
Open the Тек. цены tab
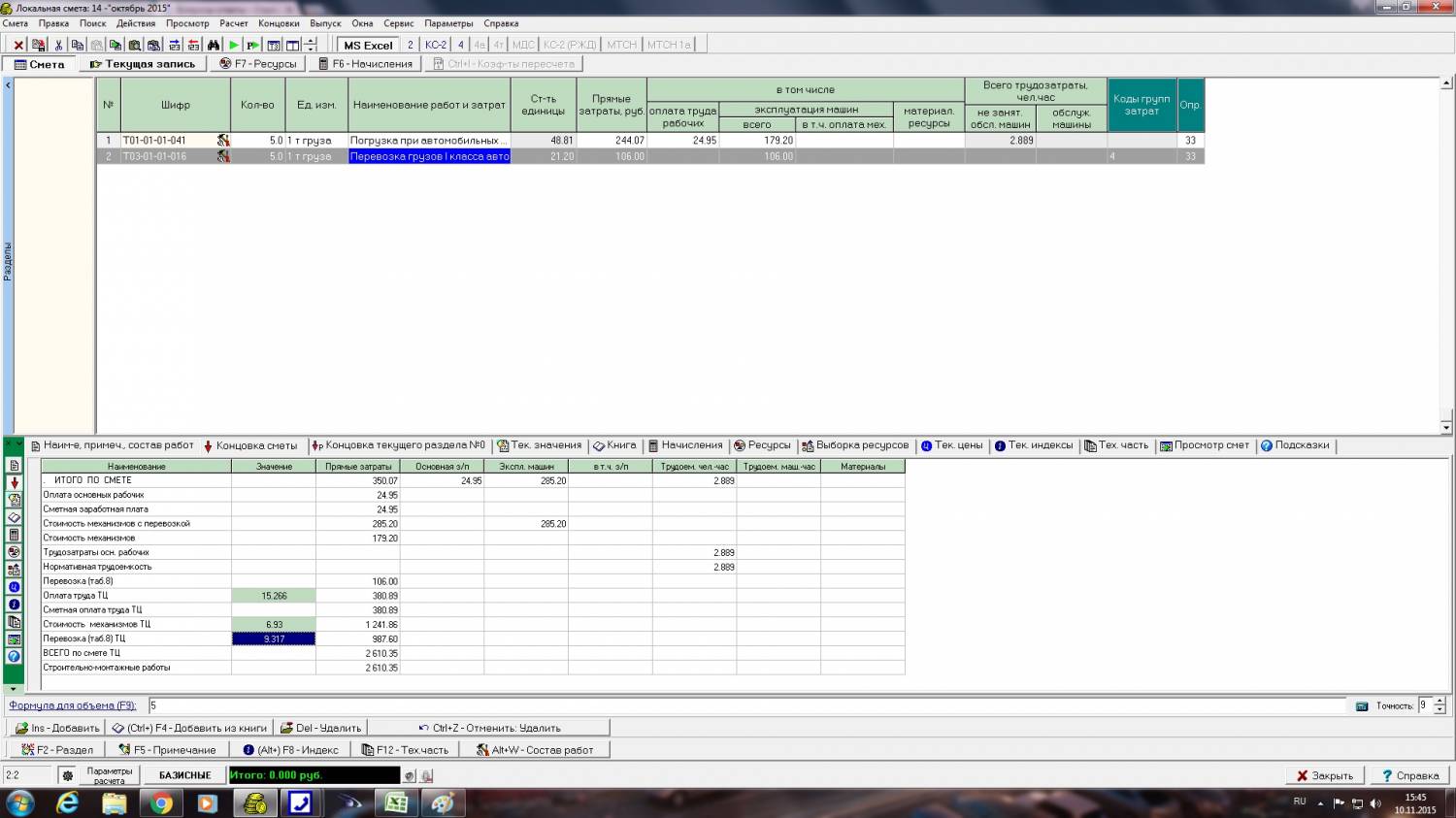coord(952,445)
